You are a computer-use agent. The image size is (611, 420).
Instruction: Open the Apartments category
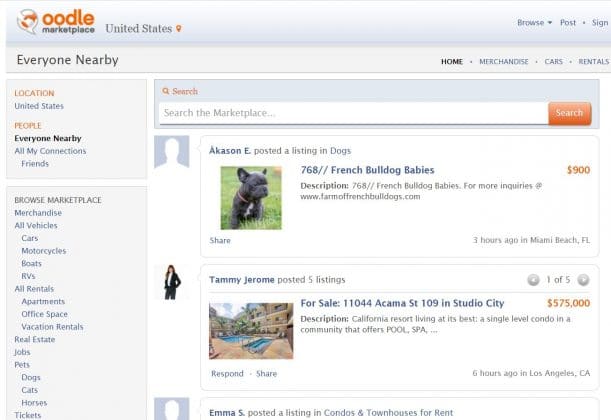43,302
